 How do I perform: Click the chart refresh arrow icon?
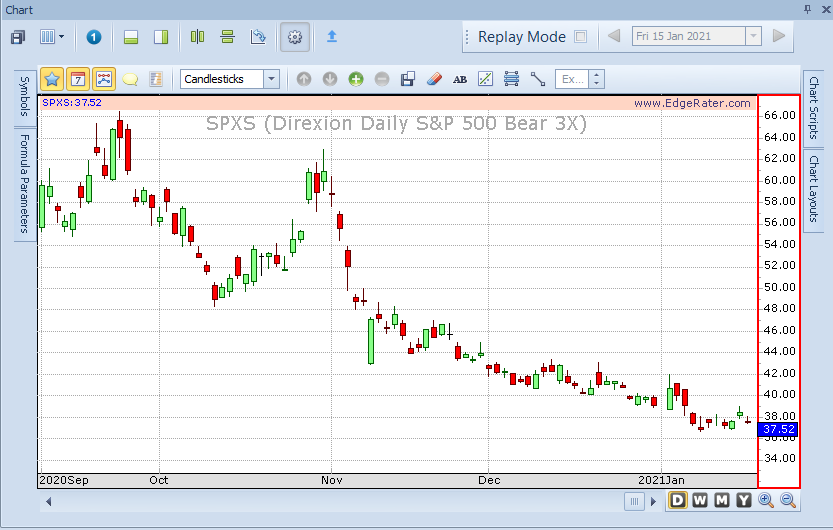click(258, 37)
